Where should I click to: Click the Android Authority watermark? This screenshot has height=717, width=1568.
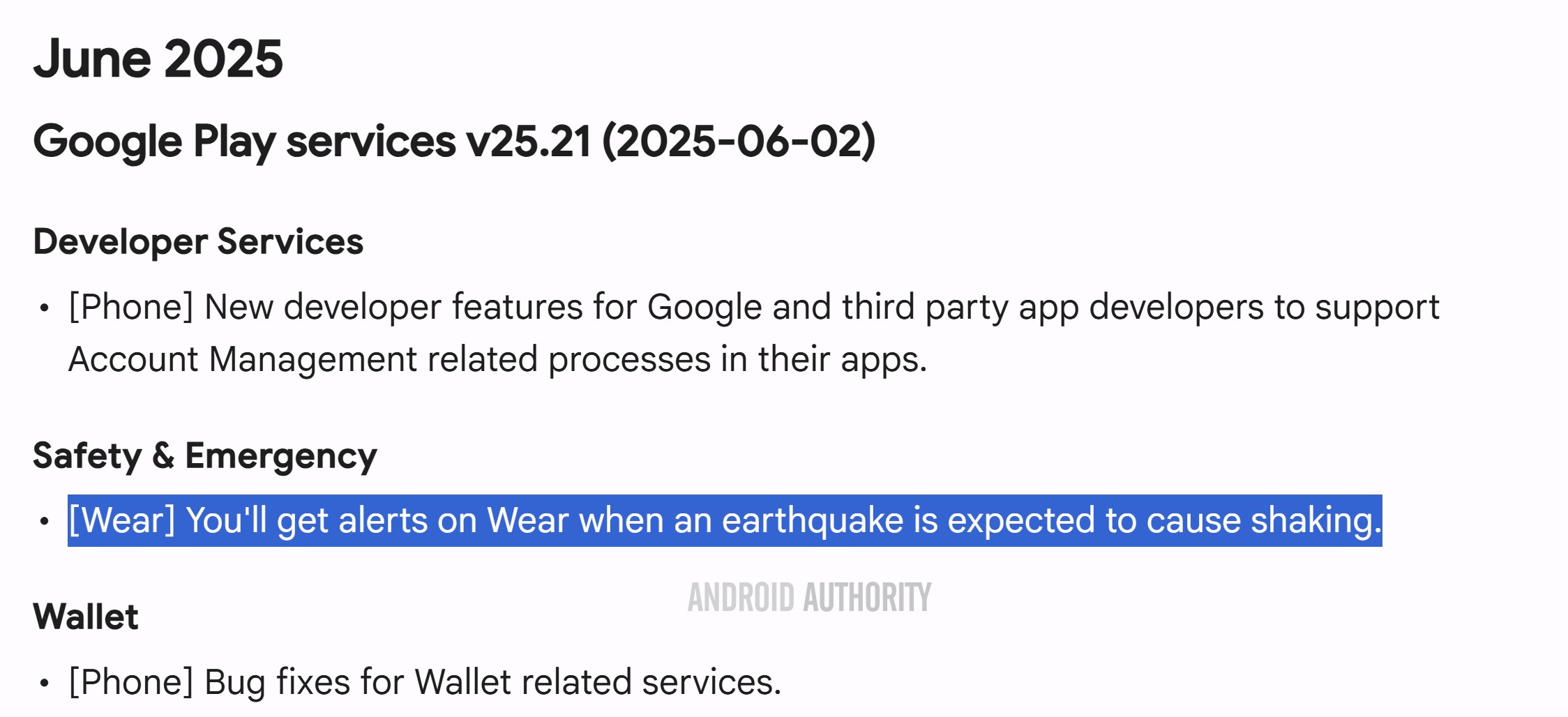pos(809,598)
